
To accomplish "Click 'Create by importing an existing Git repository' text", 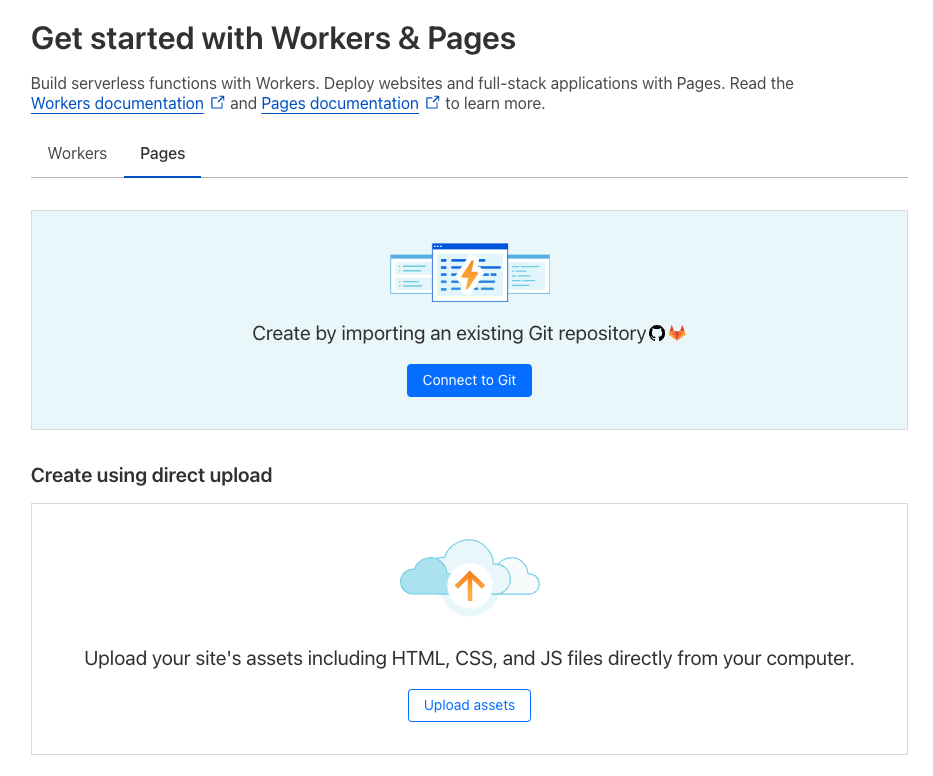I will 448,334.
